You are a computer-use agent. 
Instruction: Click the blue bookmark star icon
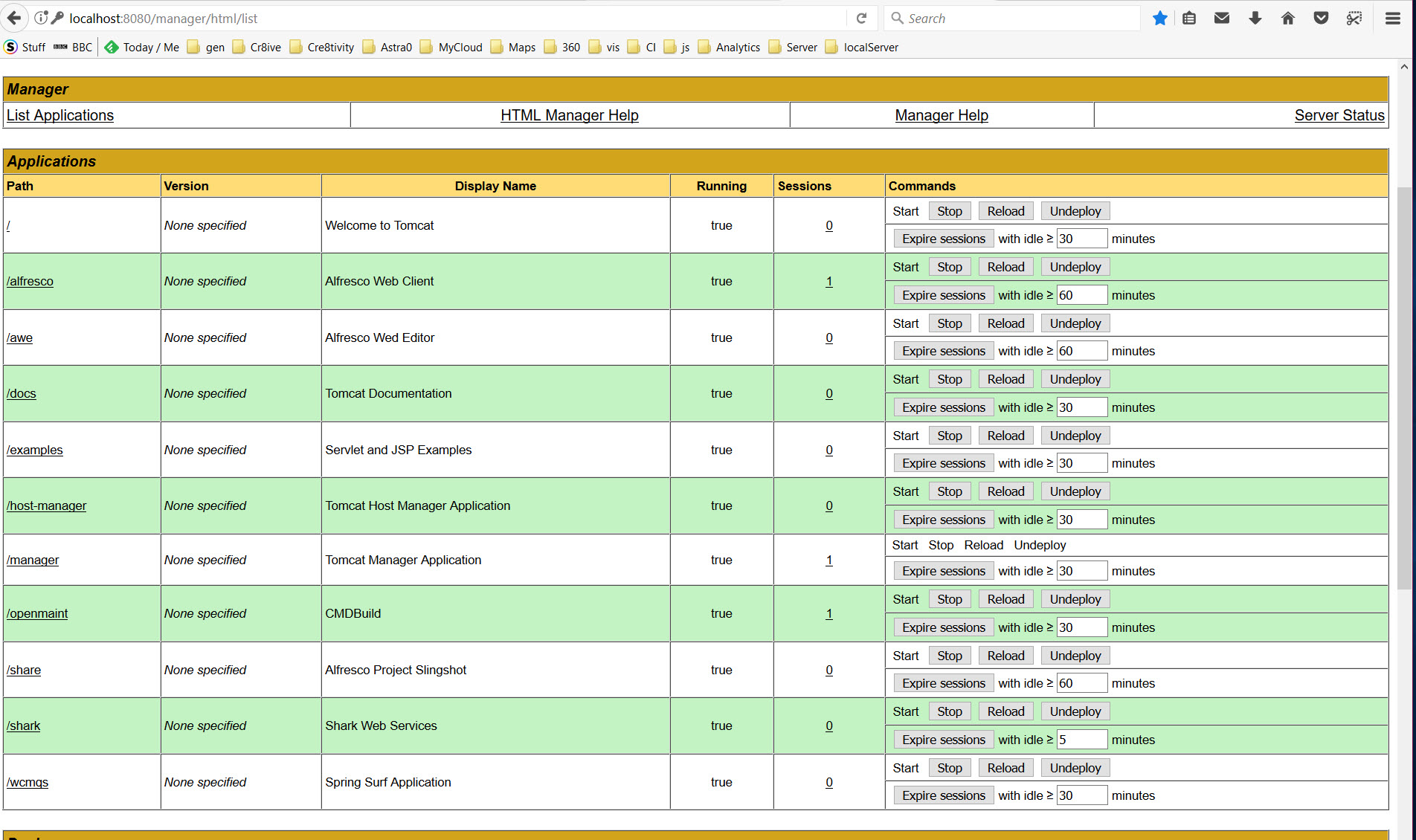click(x=1159, y=18)
